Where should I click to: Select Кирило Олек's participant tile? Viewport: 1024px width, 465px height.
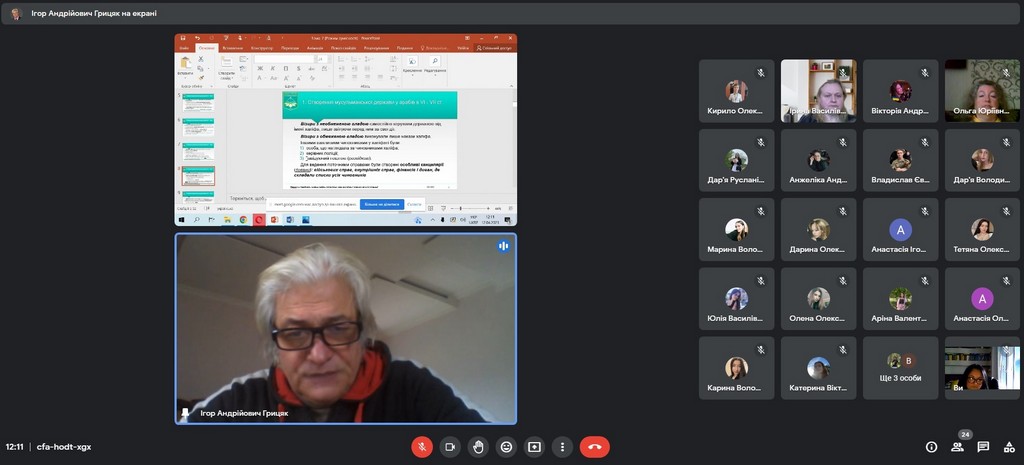736,90
